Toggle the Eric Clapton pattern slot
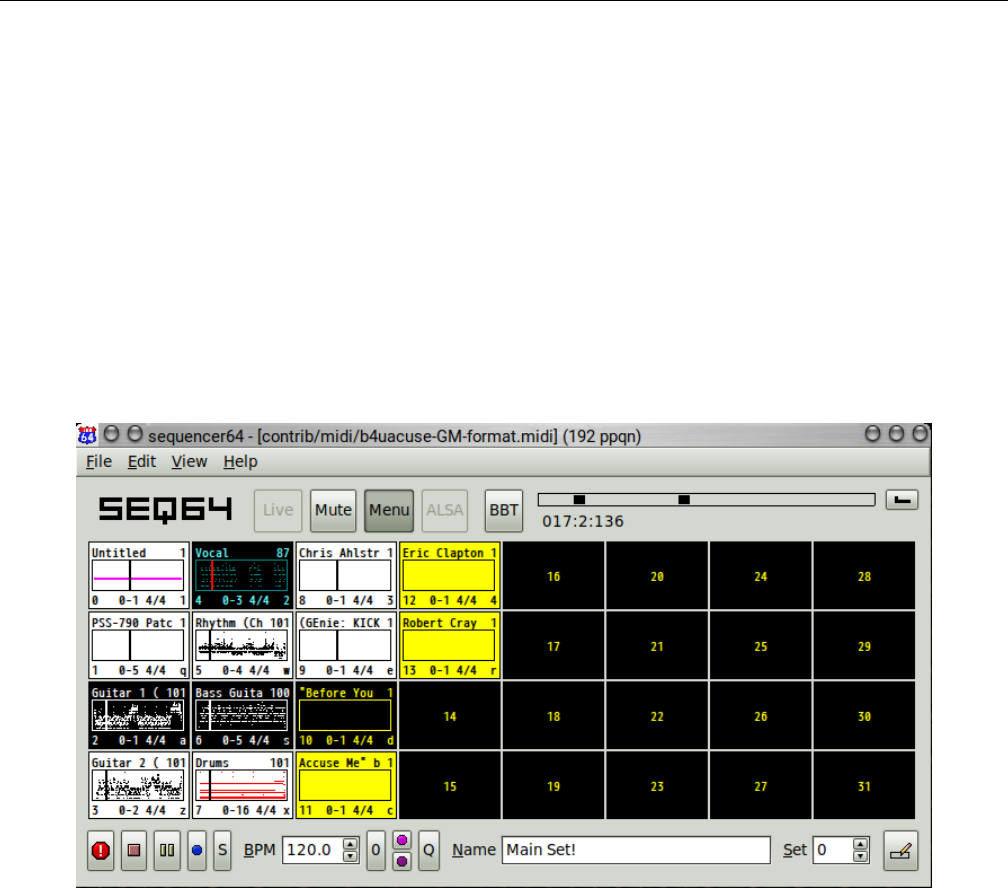Viewport: 1008px width, 888px height. [449, 575]
